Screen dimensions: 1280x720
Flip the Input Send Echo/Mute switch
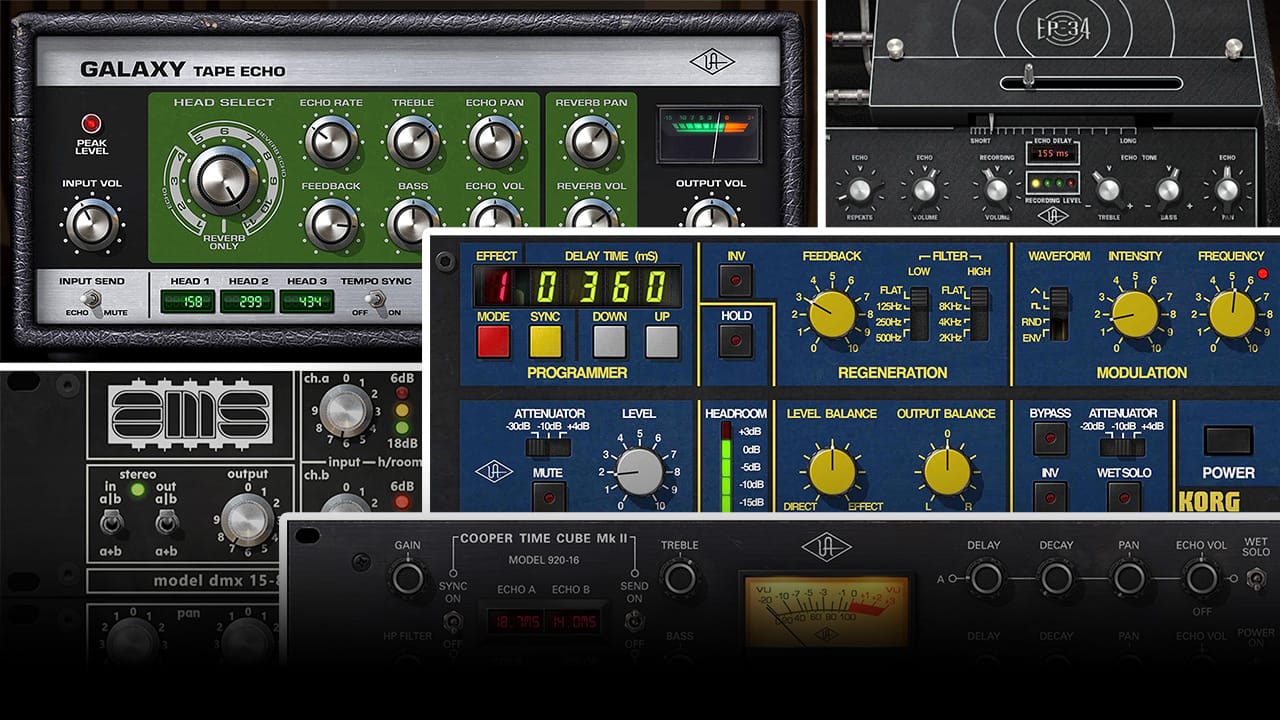coord(92,300)
